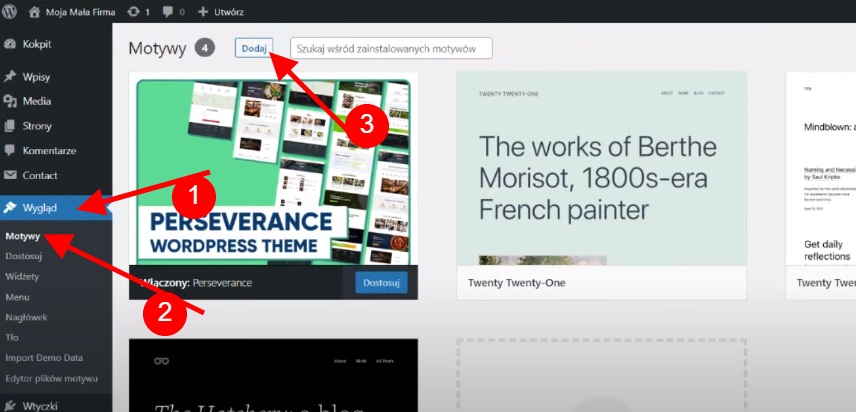This screenshot has width=856, height=412.
Task: Click the Media library icon
Action: [x=10, y=101]
